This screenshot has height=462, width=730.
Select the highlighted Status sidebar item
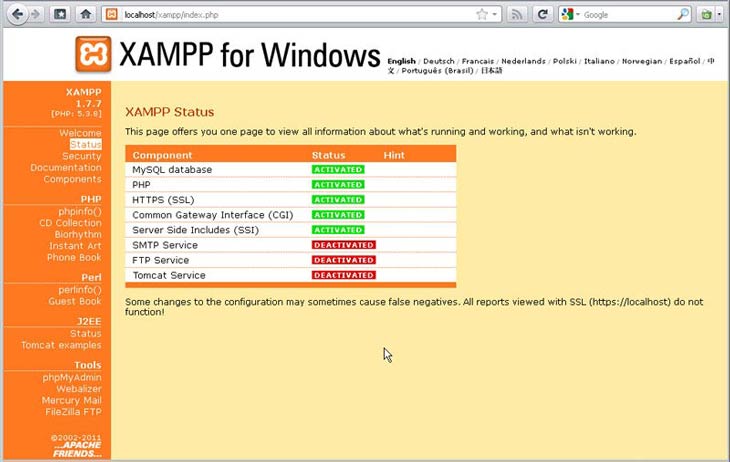86,144
